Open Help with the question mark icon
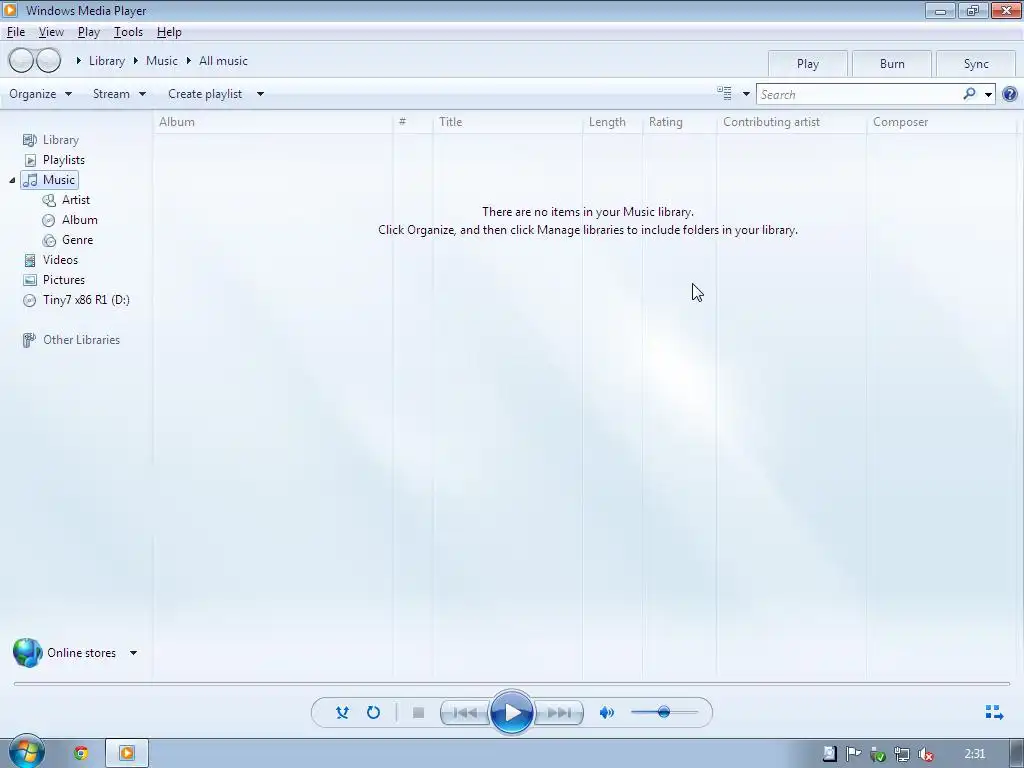Image resolution: width=1024 pixels, height=768 pixels. coord(1010,94)
